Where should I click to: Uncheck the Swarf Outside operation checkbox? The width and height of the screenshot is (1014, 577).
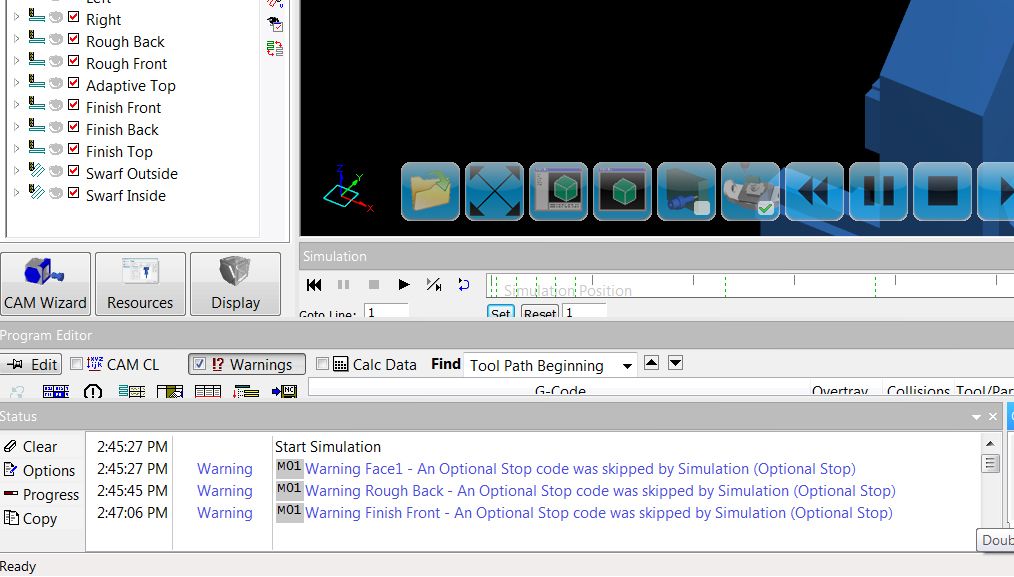[74, 171]
